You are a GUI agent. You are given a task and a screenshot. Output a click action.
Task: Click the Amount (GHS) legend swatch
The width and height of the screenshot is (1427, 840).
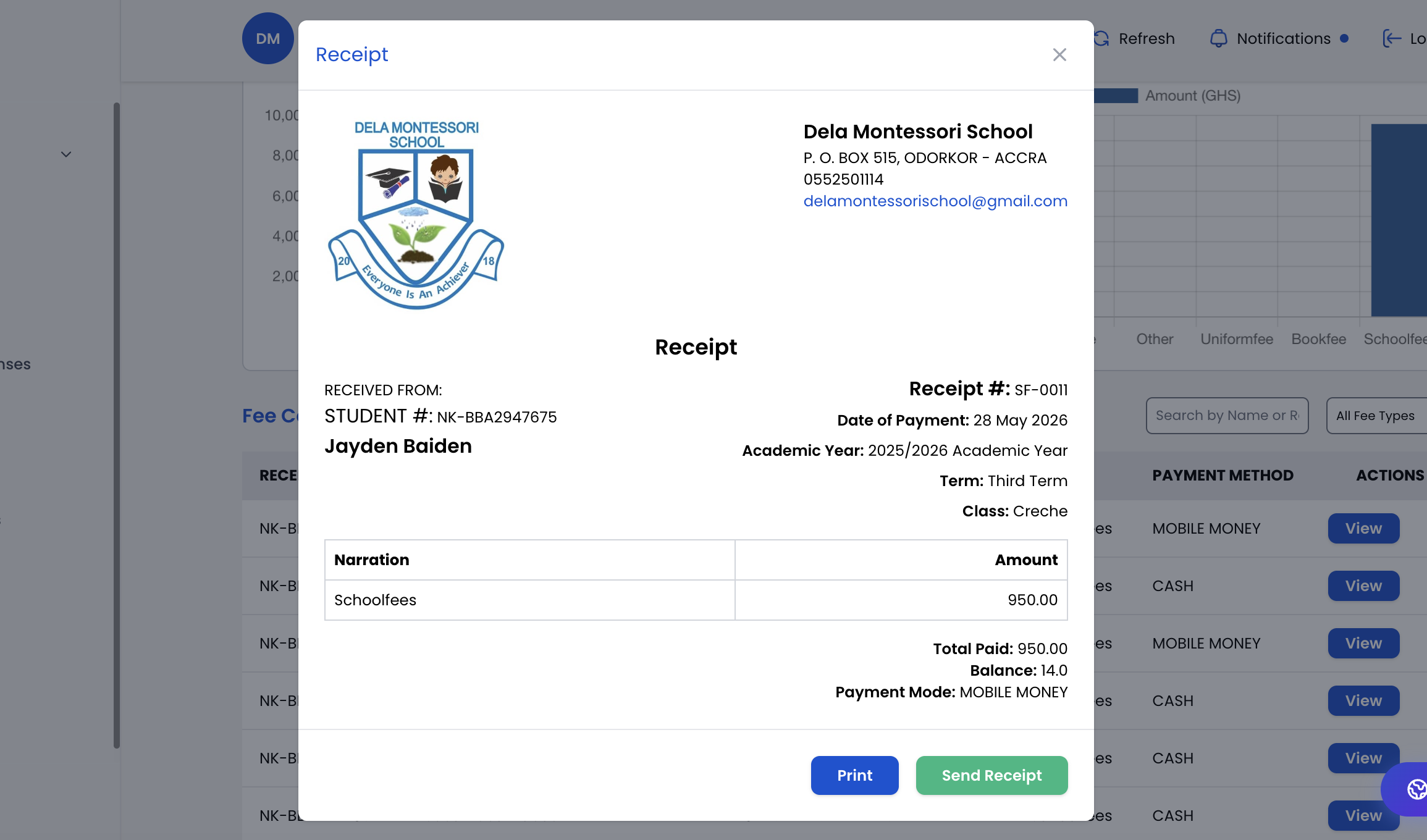click(x=1116, y=96)
